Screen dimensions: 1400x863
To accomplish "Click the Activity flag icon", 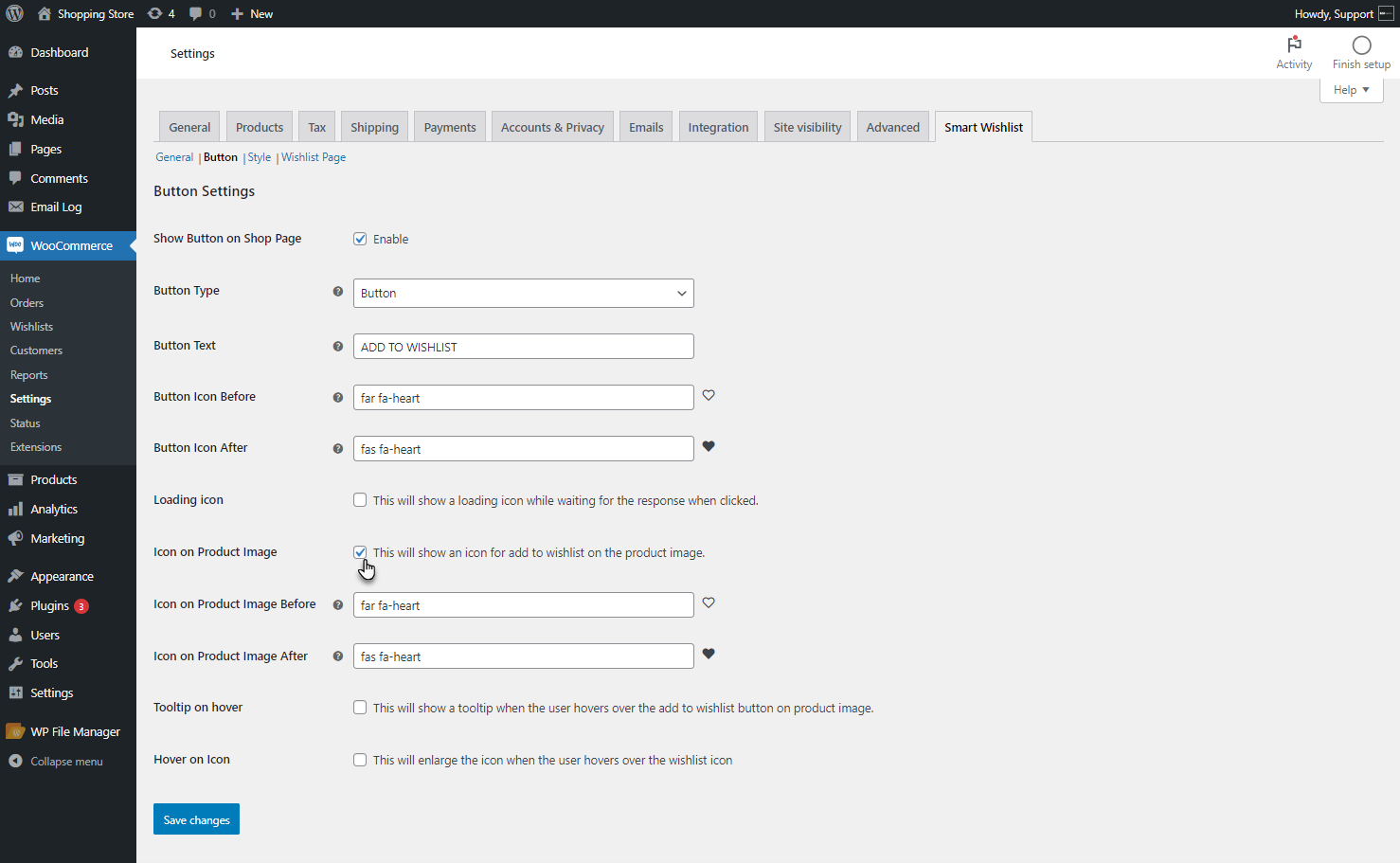I will tap(1294, 45).
